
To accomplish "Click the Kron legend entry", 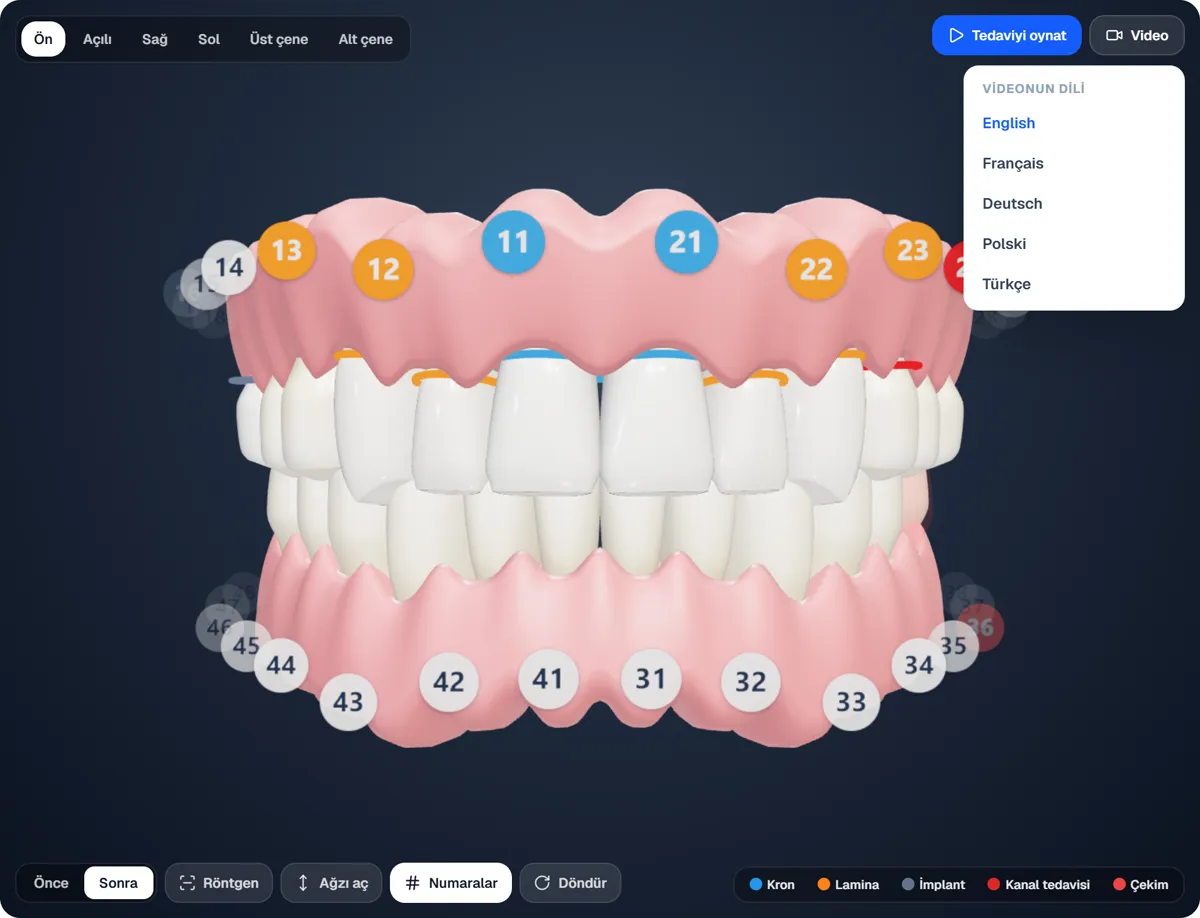I will coord(772,885).
